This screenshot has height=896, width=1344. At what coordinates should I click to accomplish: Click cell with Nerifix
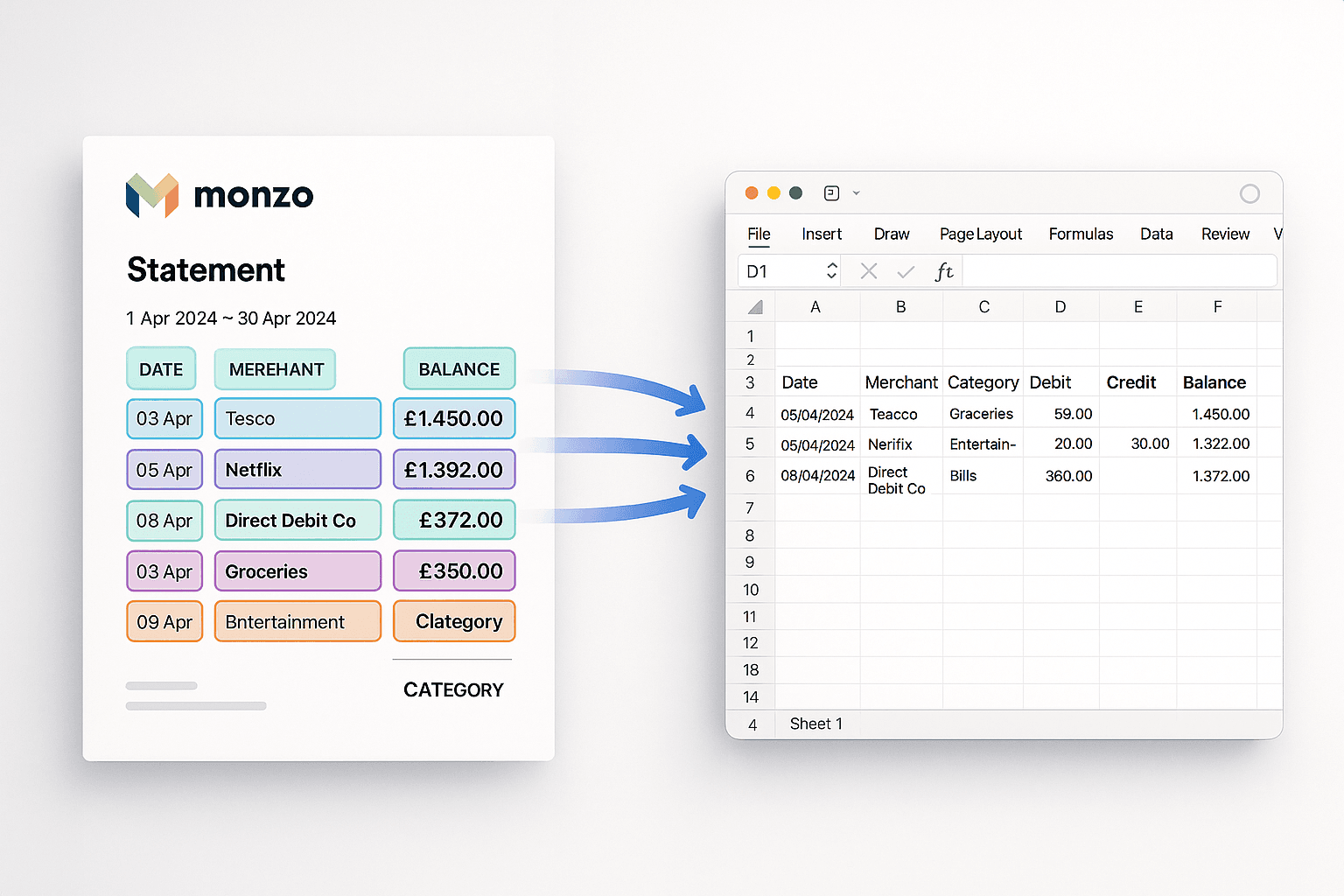coord(901,444)
